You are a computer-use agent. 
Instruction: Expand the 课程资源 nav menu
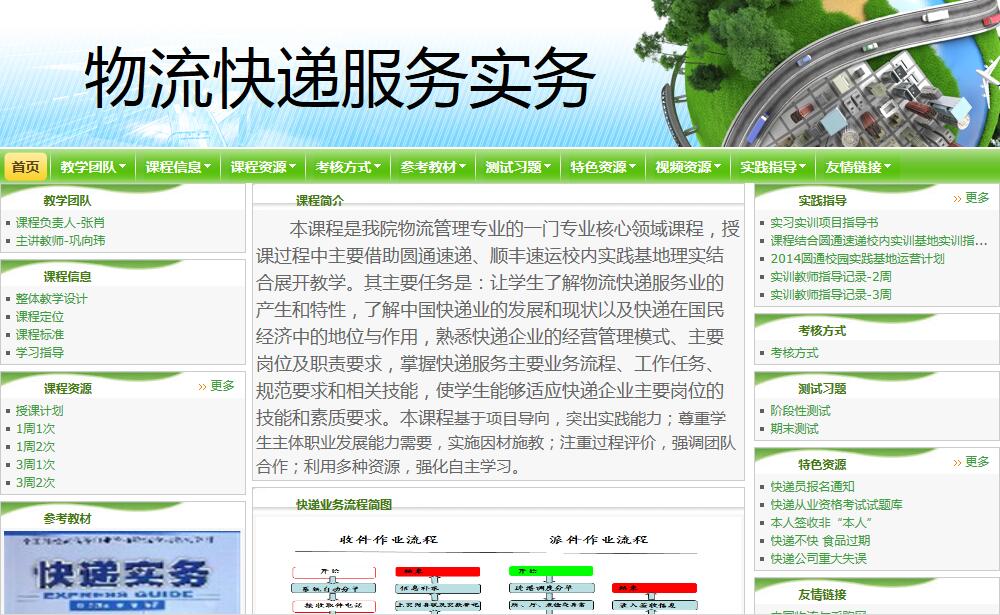(x=263, y=167)
